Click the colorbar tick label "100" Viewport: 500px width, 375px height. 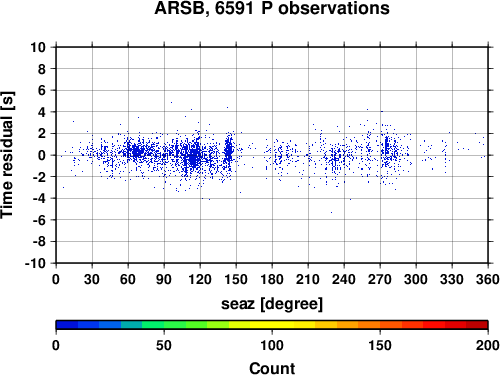point(272,345)
